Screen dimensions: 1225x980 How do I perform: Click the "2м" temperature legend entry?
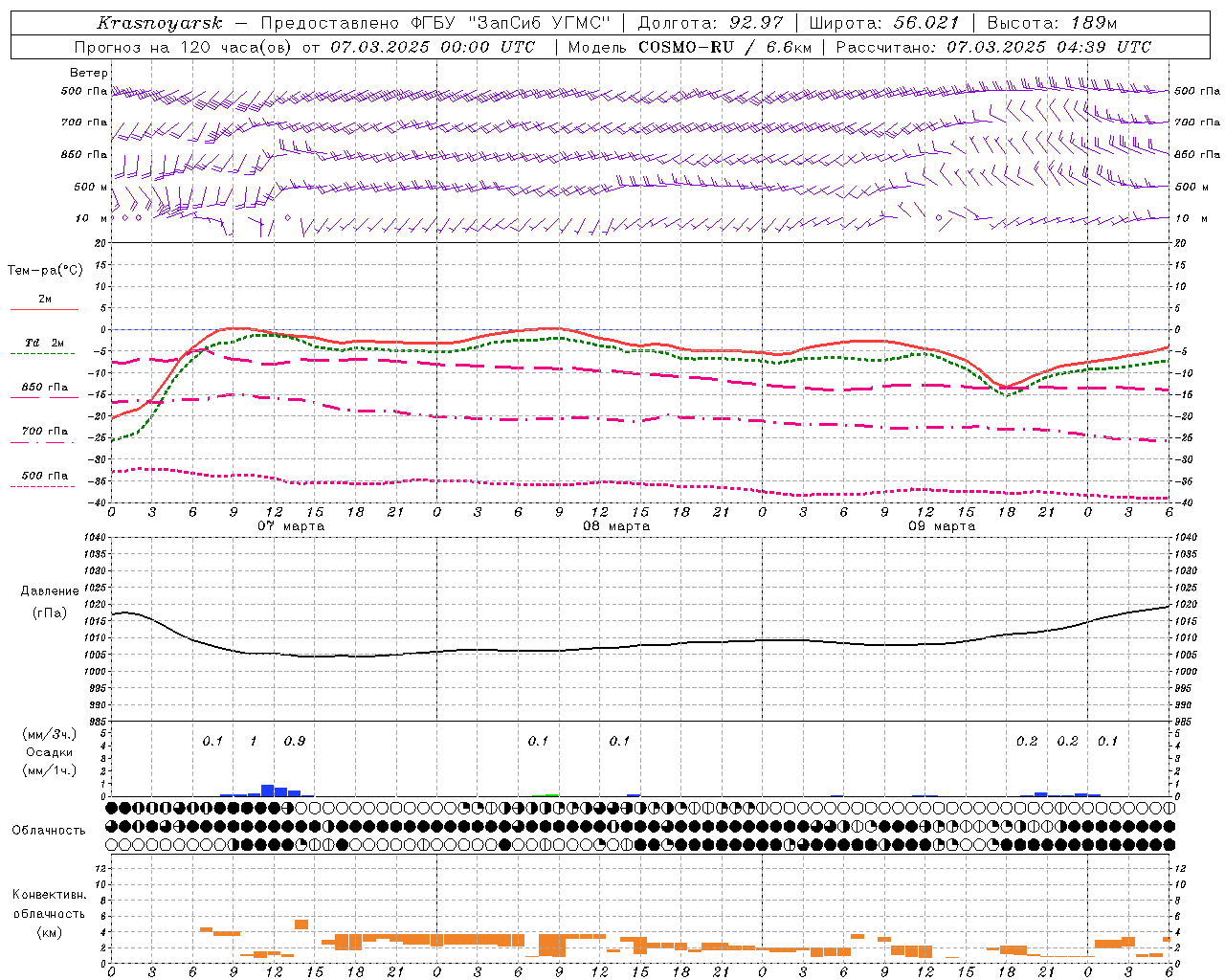pos(45,300)
